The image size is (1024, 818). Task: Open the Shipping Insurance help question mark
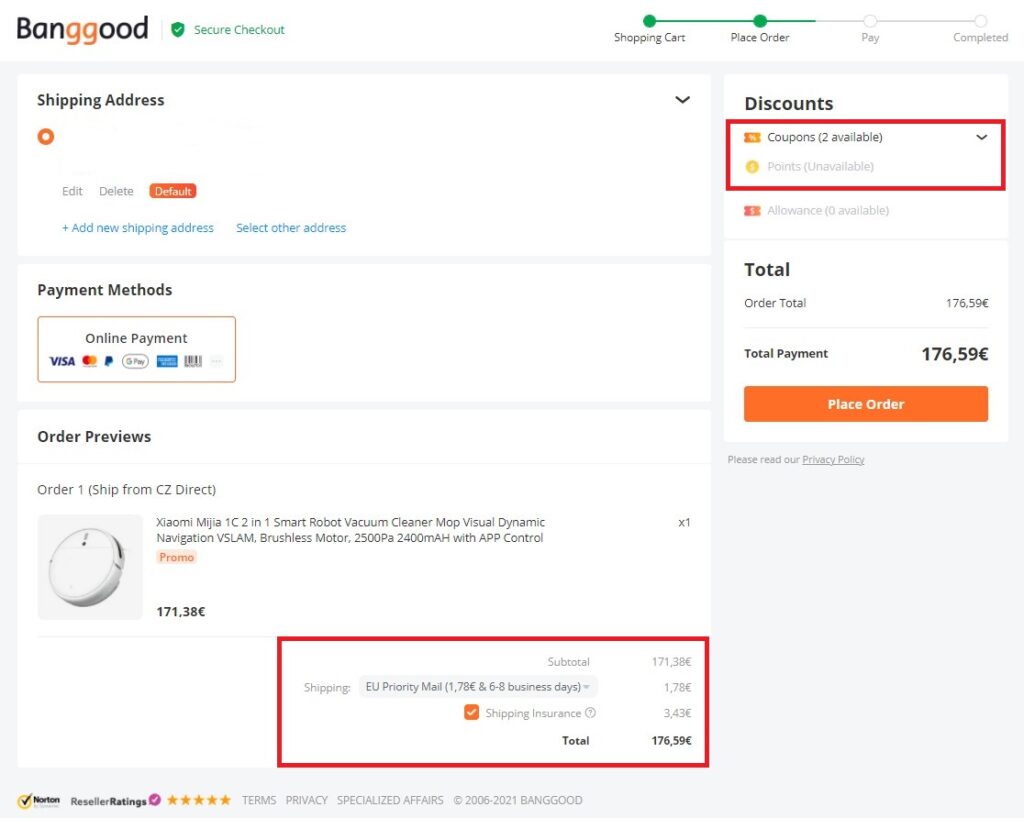point(590,713)
